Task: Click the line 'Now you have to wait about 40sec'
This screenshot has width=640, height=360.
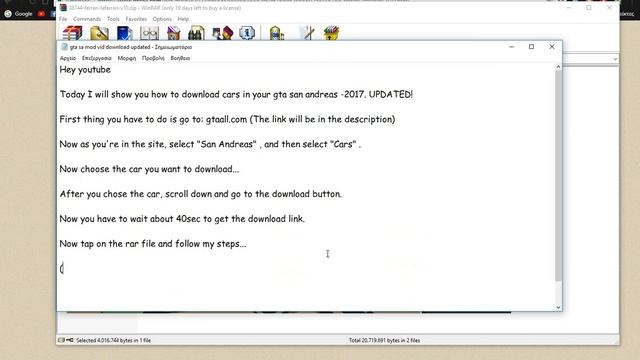Action: [182, 219]
